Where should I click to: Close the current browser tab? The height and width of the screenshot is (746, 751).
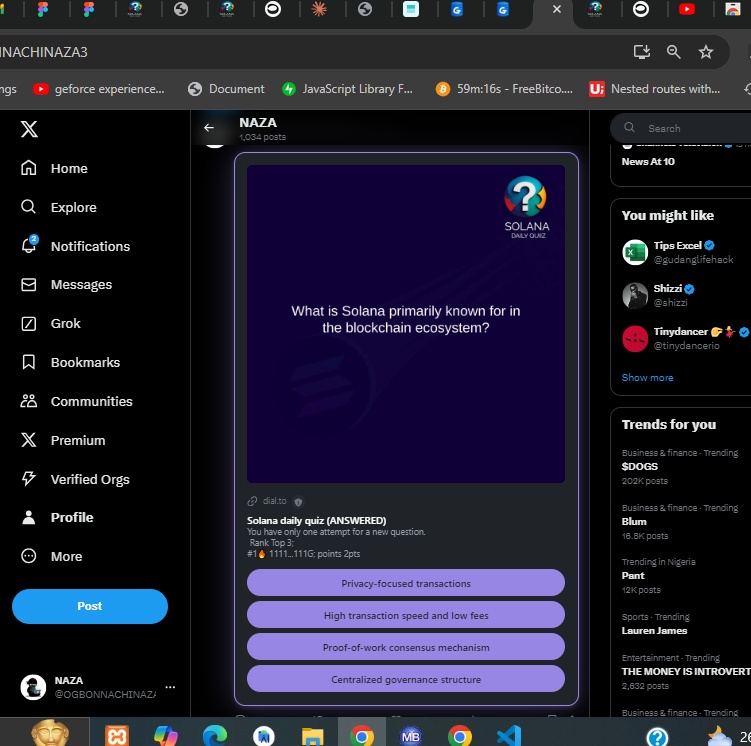(x=557, y=10)
